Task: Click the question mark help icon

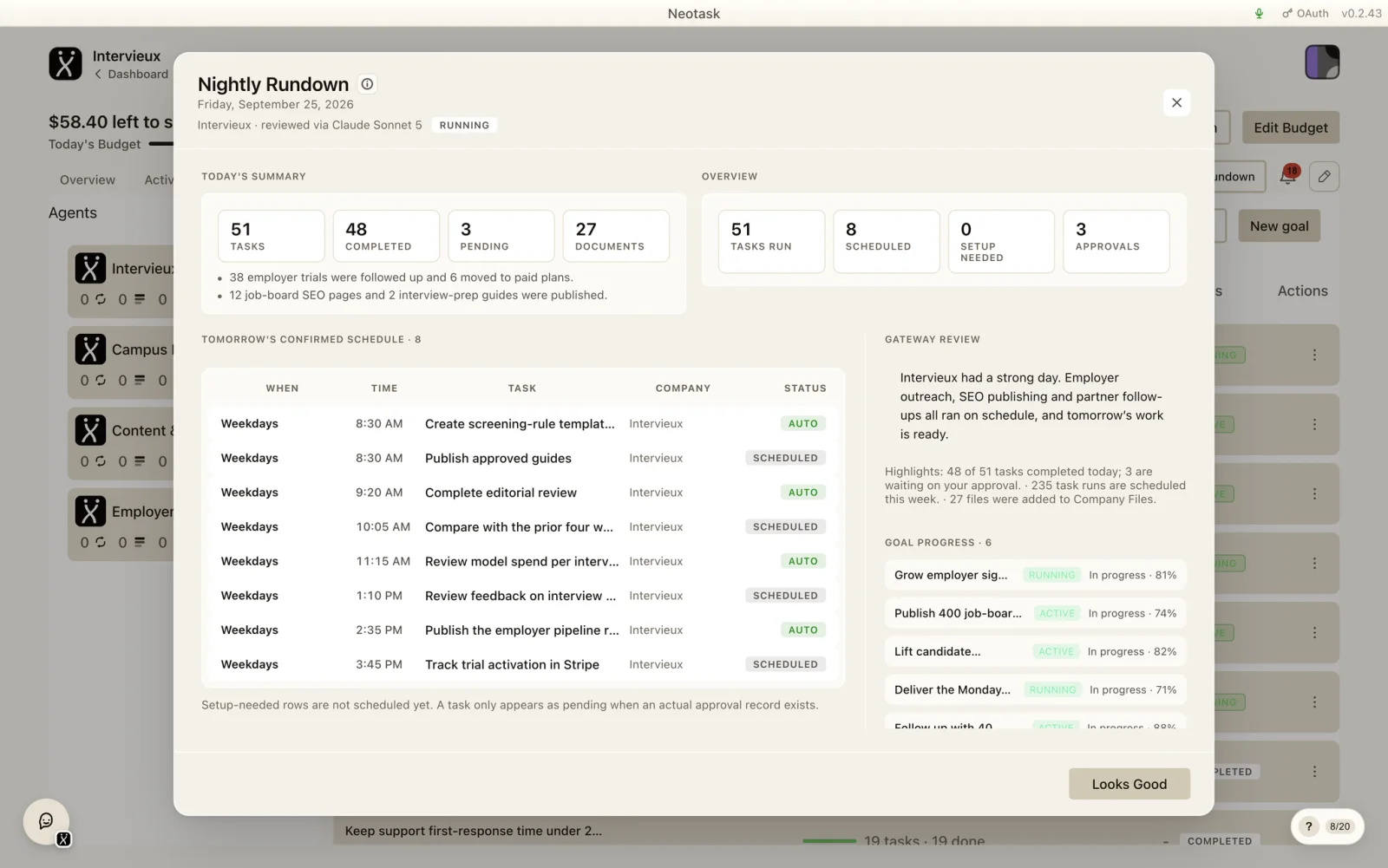Action: (1309, 826)
